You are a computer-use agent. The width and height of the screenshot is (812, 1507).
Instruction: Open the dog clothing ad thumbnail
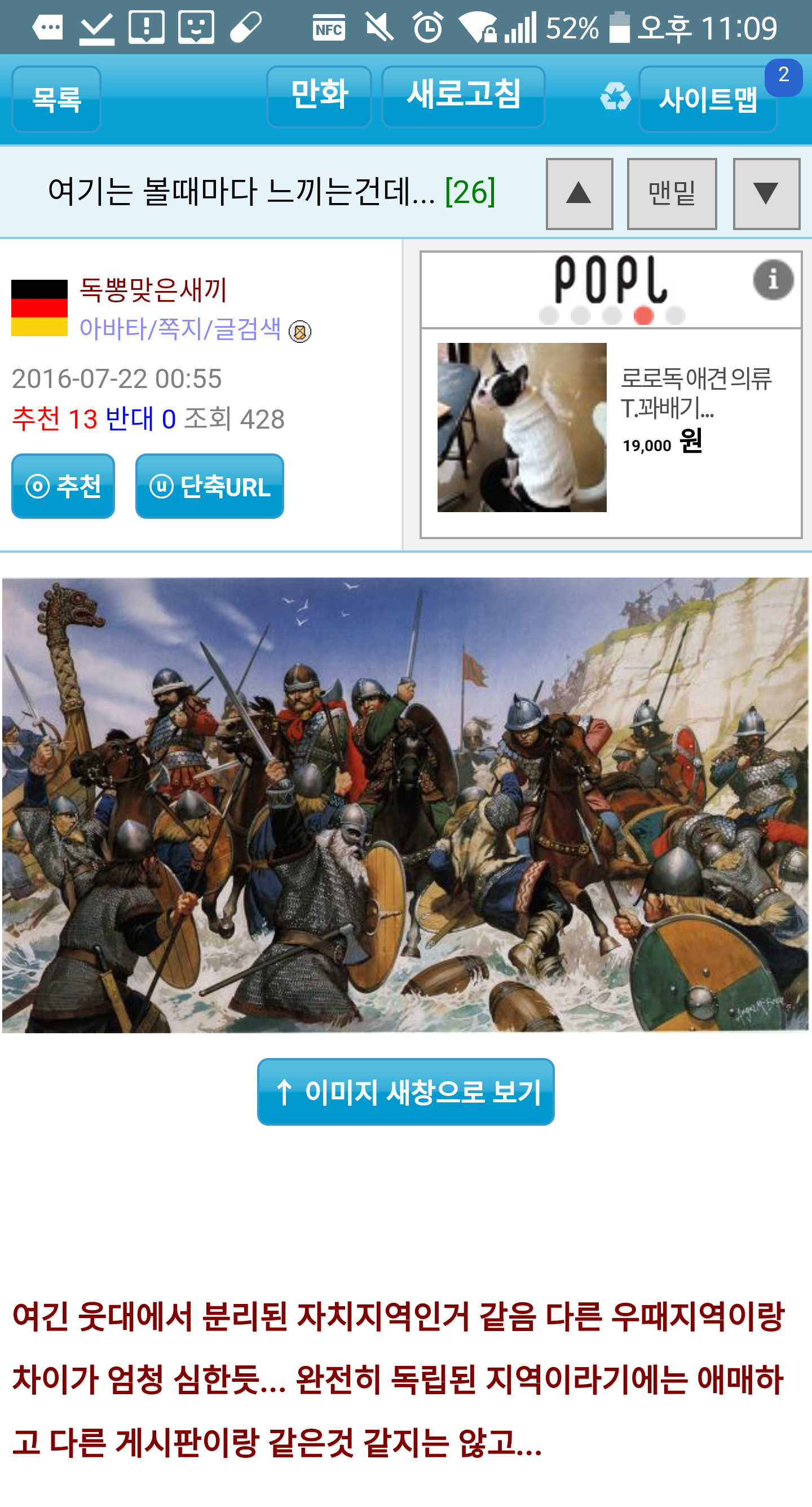522,428
